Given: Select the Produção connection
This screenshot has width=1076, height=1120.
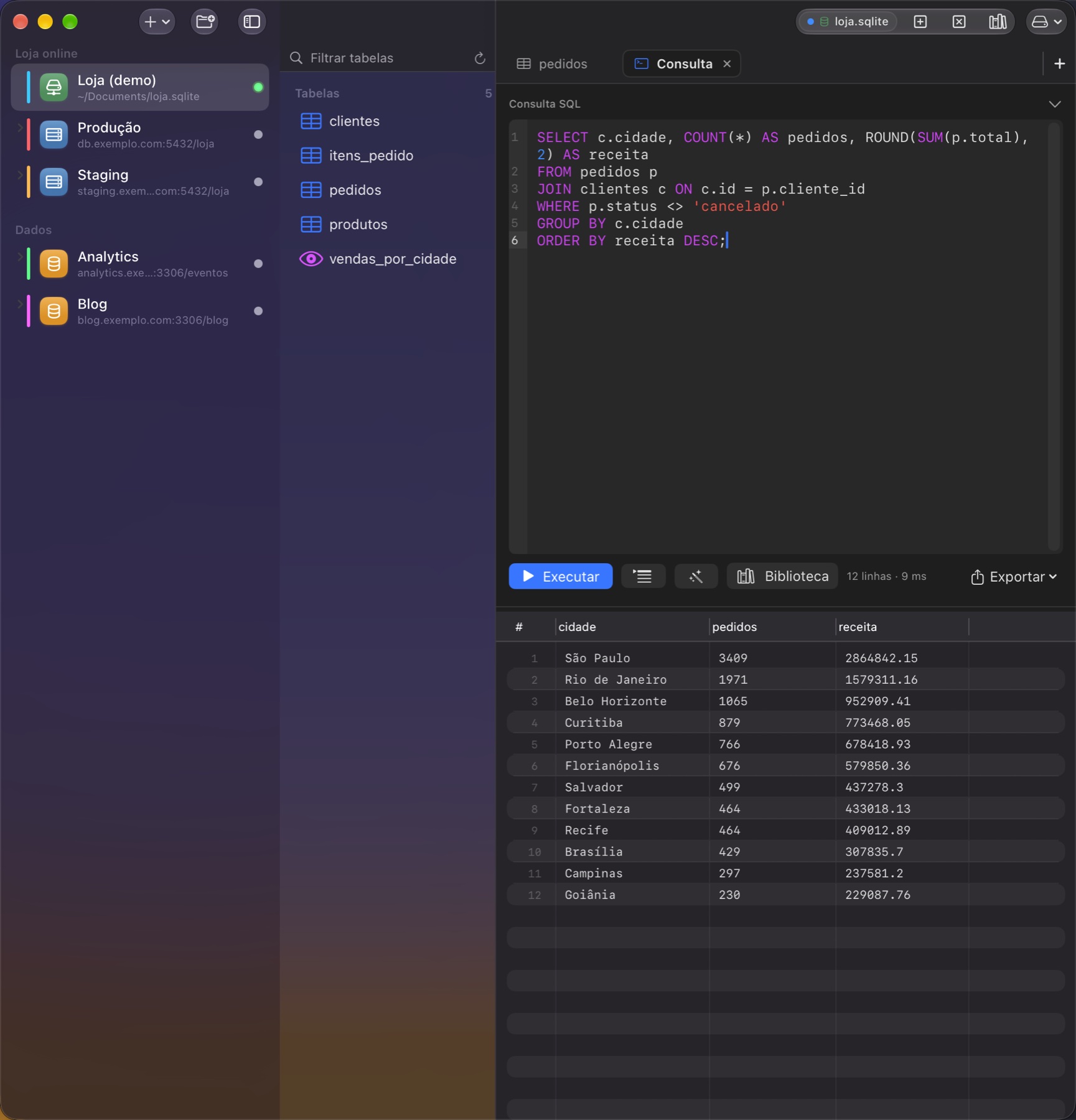Looking at the screenshot, I should [140, 134].
